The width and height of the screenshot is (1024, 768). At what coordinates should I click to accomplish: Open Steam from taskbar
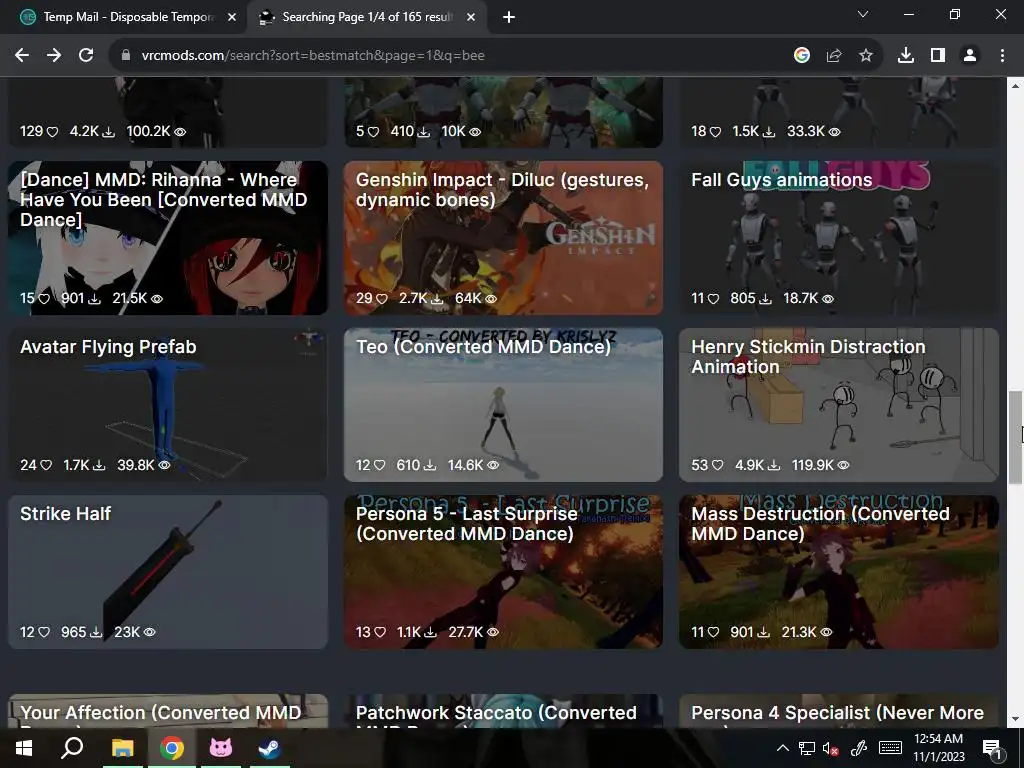point(269,748)
